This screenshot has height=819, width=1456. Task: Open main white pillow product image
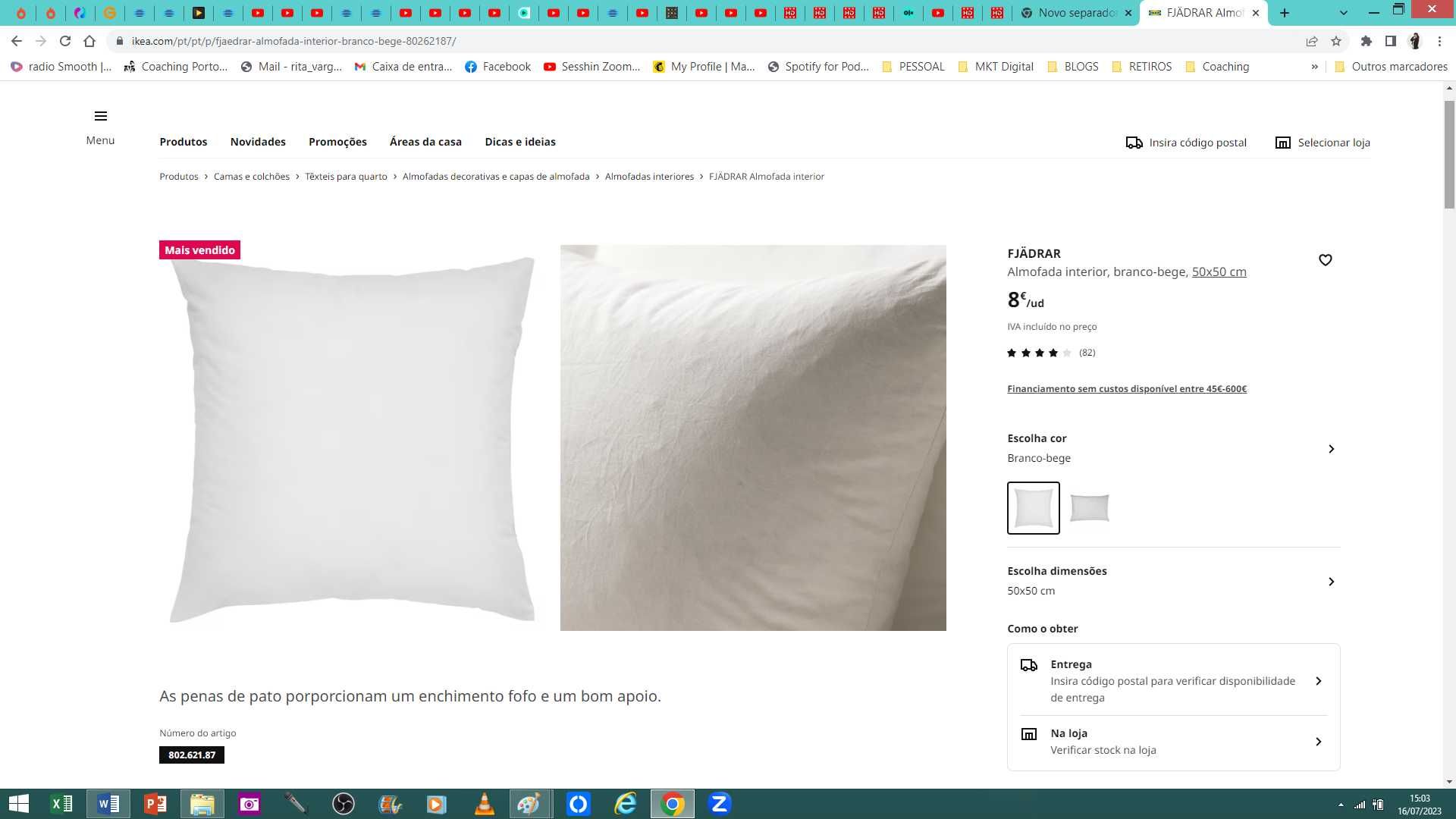point(352,438)
